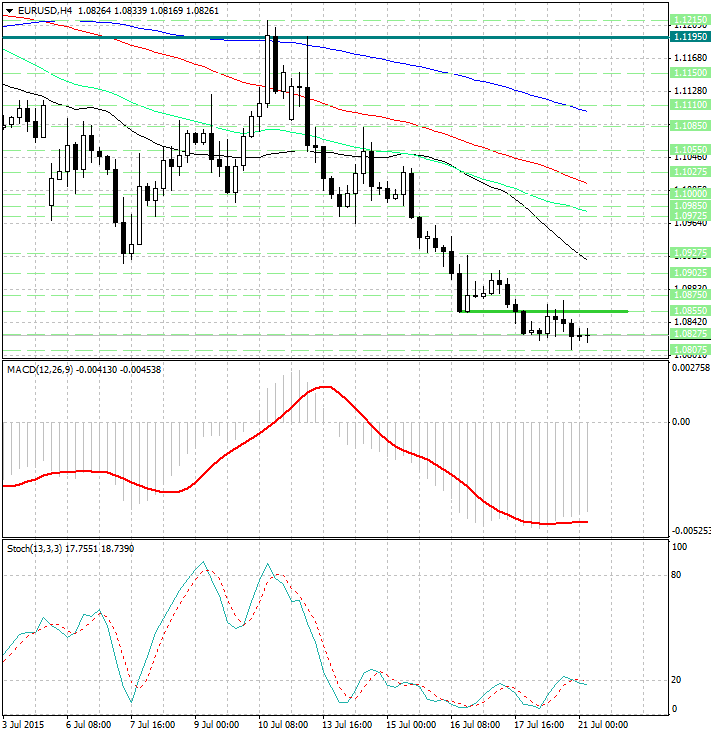711x733 pixels.
Task: Click the 20 level on Stochastic scale
Action: click(676, 680)
